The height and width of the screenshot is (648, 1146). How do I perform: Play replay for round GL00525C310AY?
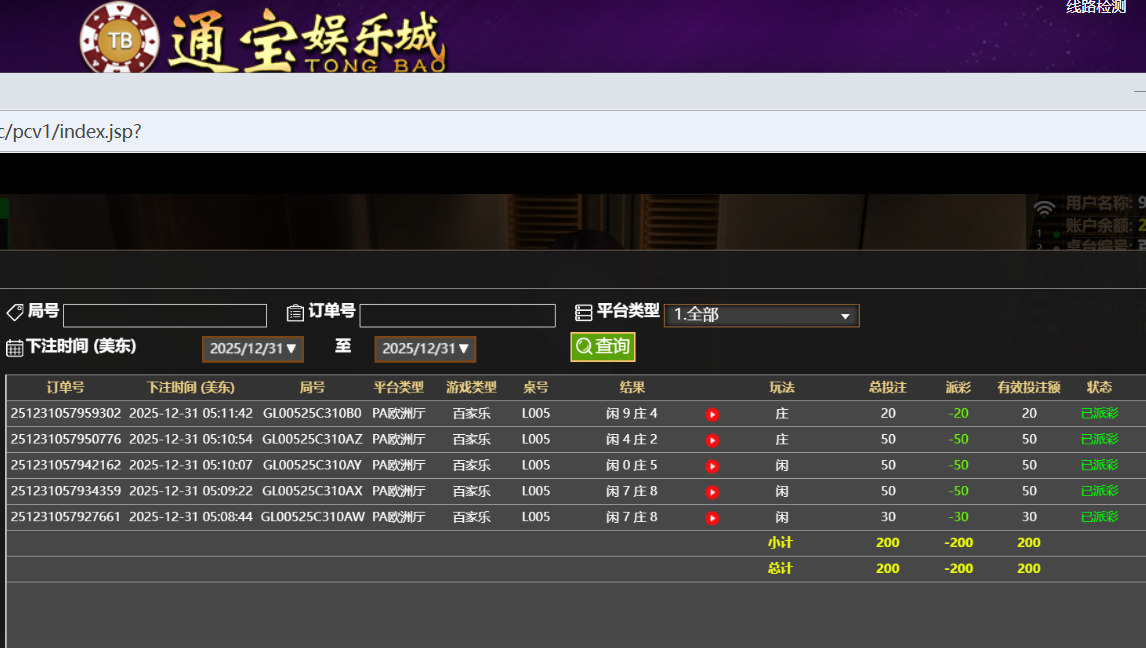(x=712, y=466)
